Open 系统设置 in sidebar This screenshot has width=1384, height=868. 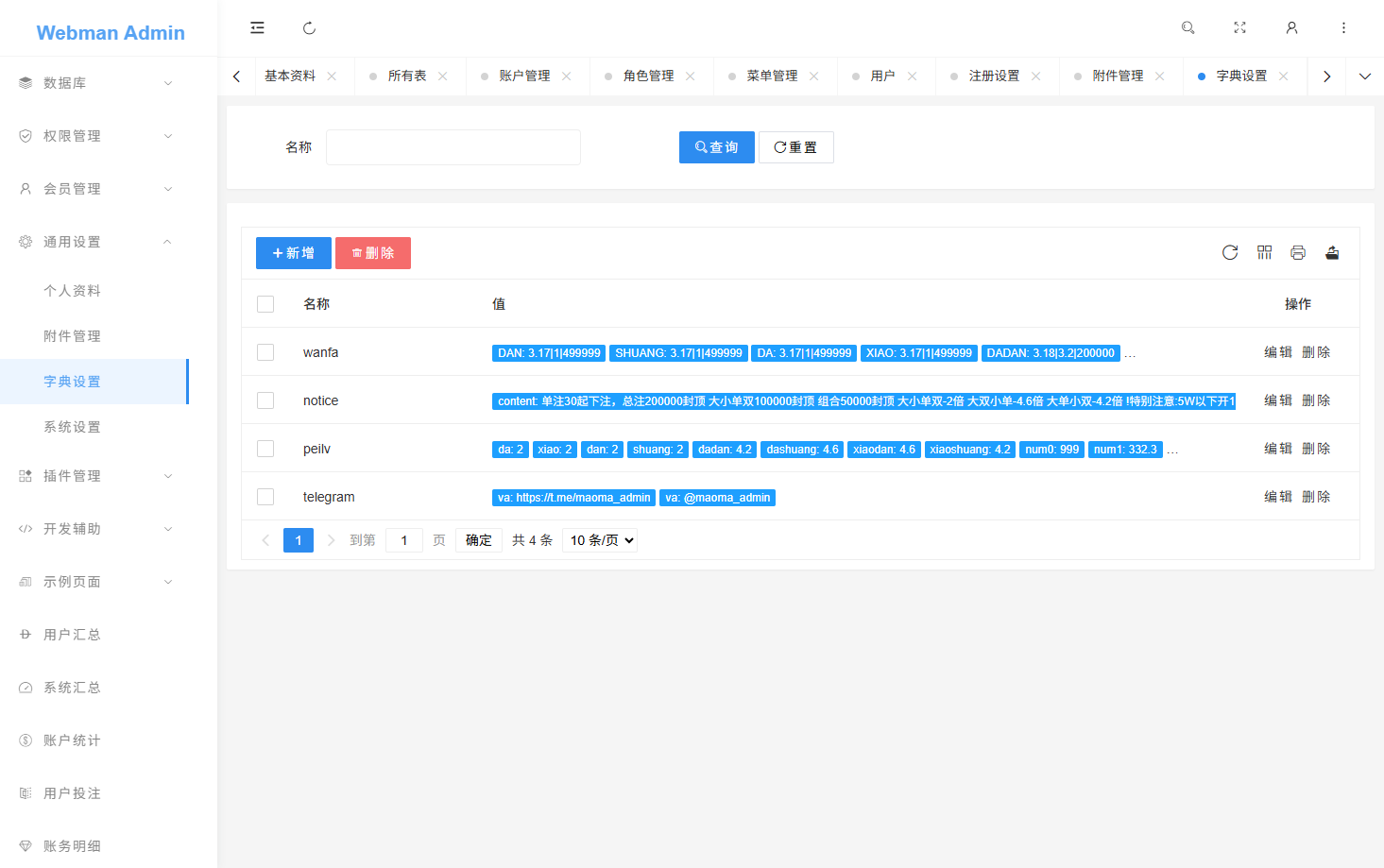(x=72, y=427)
